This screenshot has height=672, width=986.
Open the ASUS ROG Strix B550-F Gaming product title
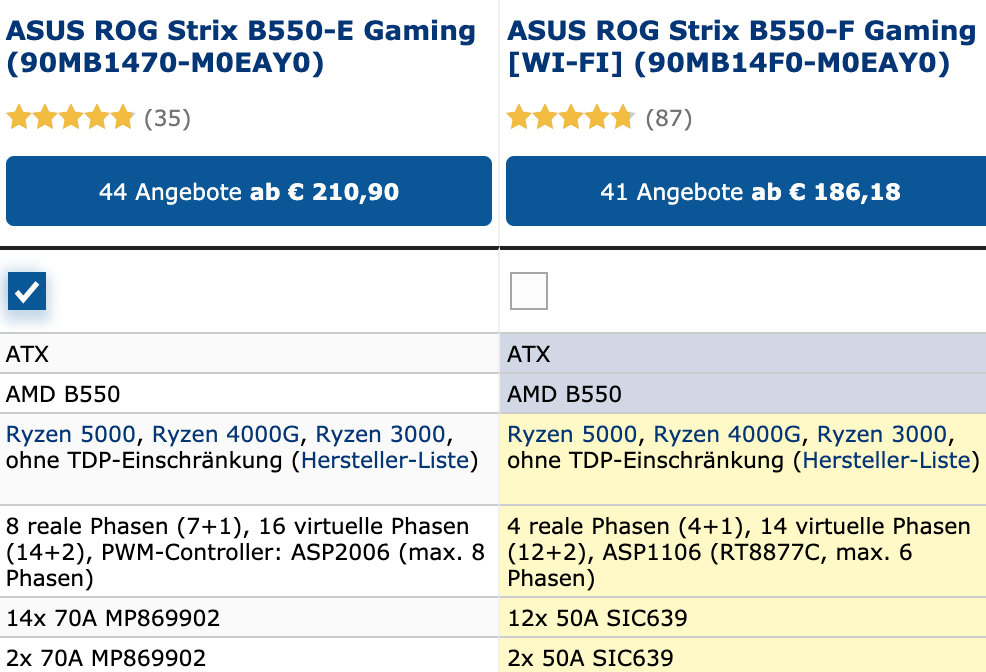742,47
